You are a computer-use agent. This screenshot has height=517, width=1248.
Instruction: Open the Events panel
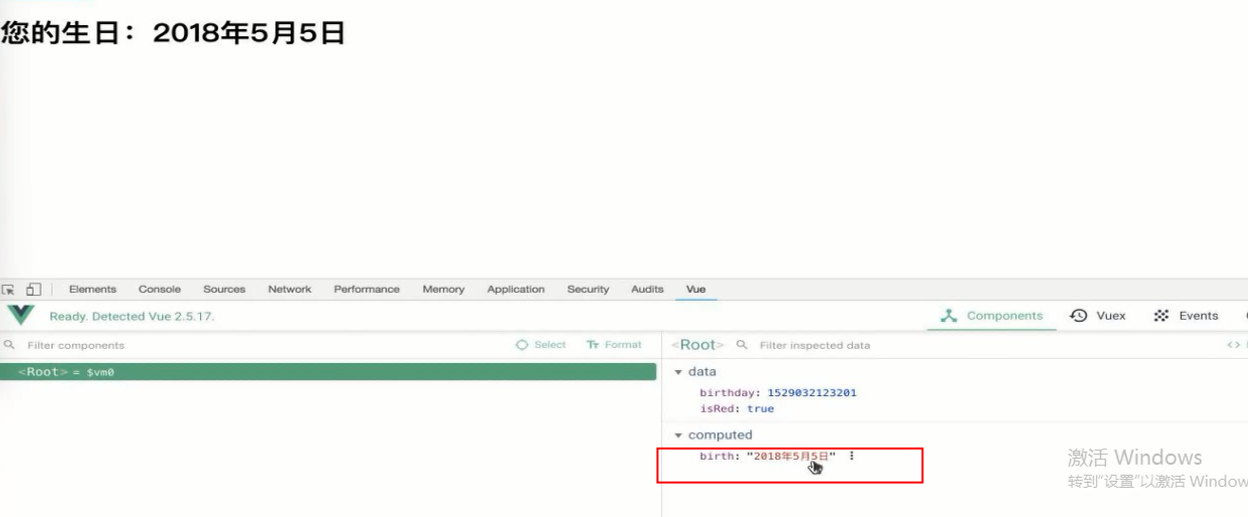point(1186,316)
